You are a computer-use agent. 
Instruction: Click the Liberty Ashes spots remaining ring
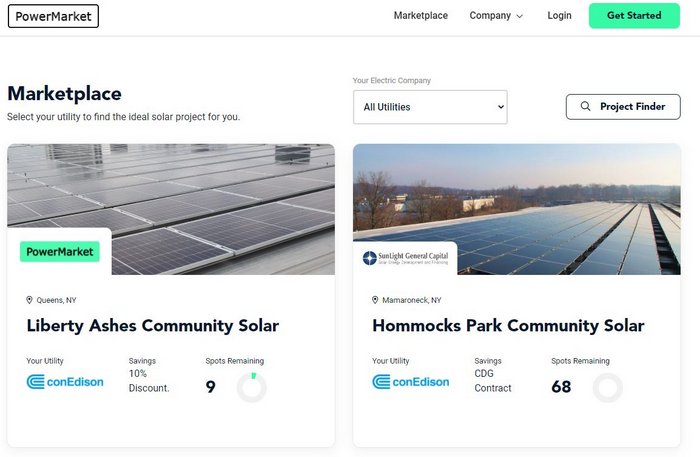pos(252,387)
